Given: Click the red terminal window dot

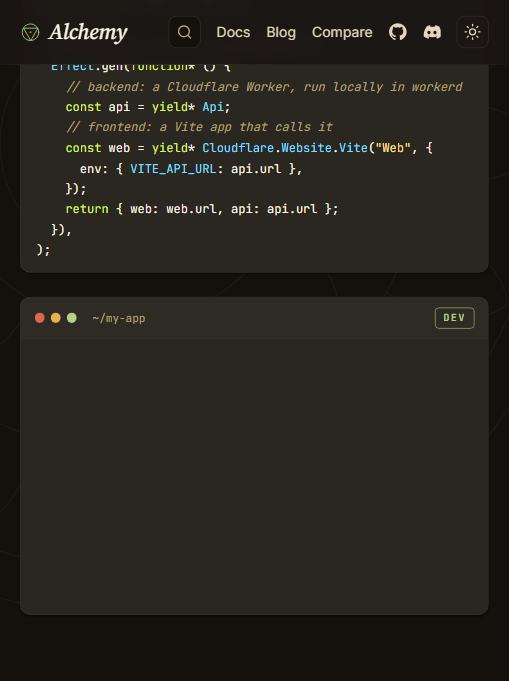Looking at the screenshot, I should point(40,318).
